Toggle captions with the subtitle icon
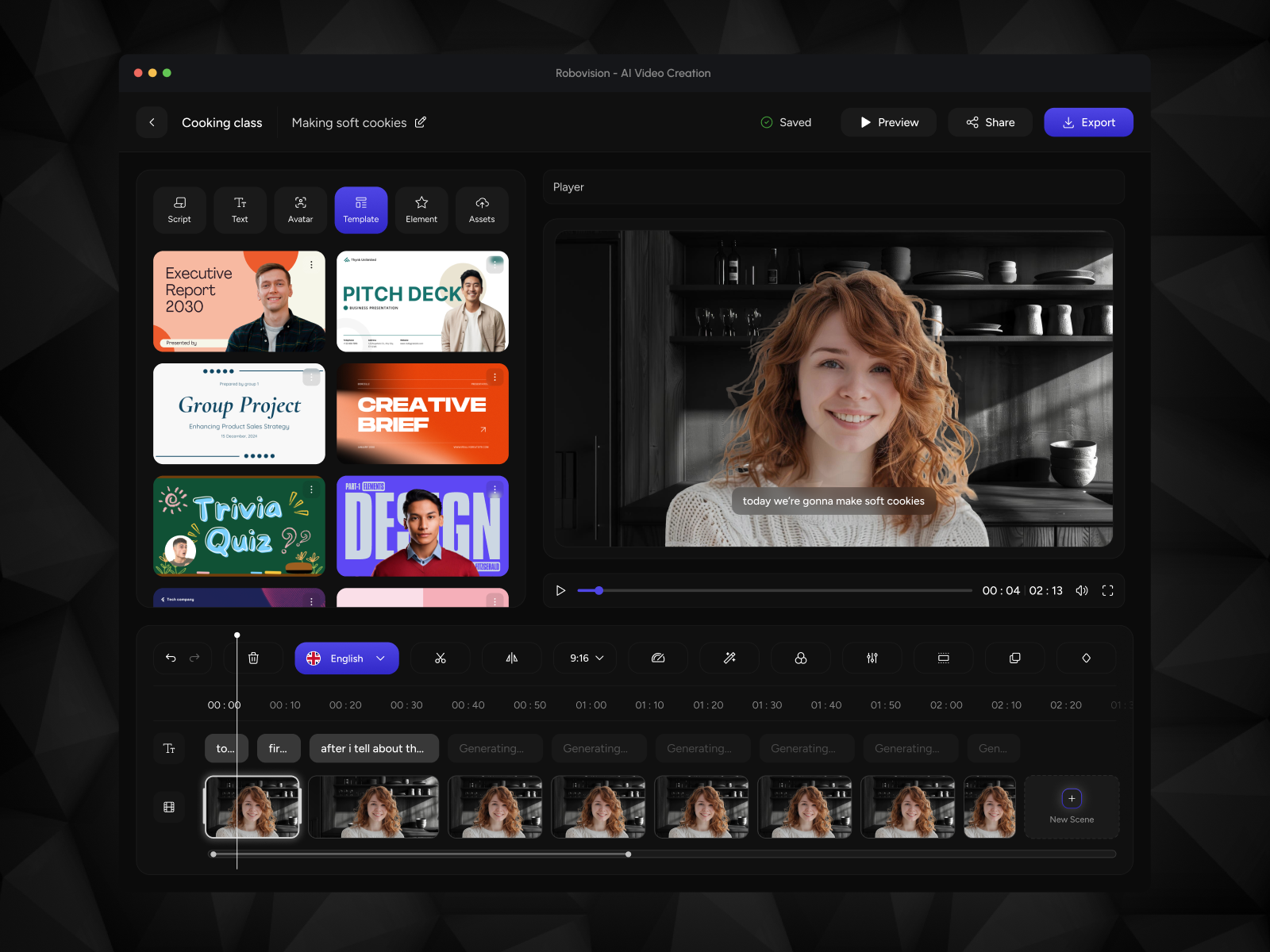1270x952 pixels. point(943,658)
